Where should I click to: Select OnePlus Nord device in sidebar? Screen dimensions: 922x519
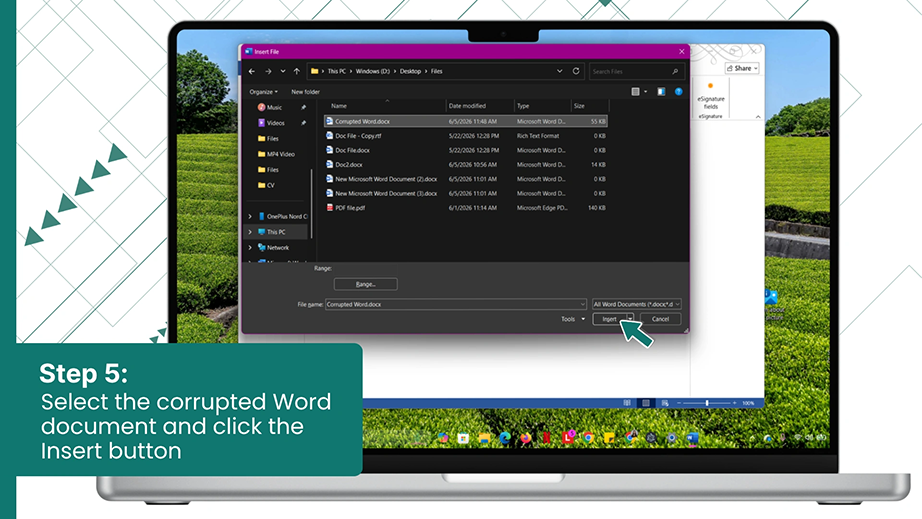pyautogui.click(x=282, y=216)
